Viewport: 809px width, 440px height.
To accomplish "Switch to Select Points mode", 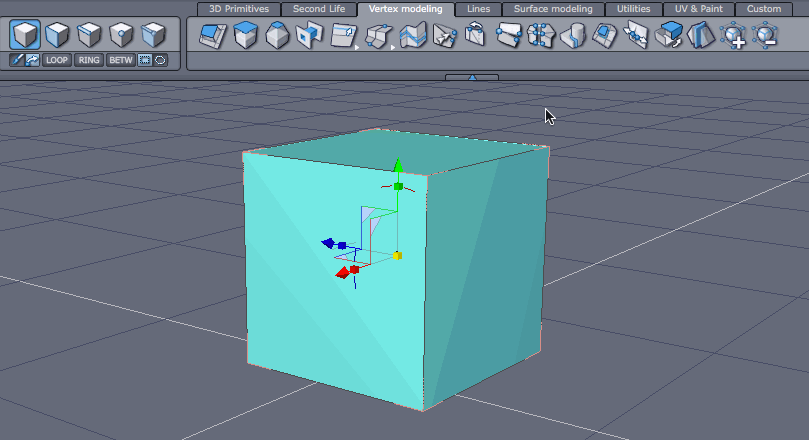I will [x=121, y=35].
